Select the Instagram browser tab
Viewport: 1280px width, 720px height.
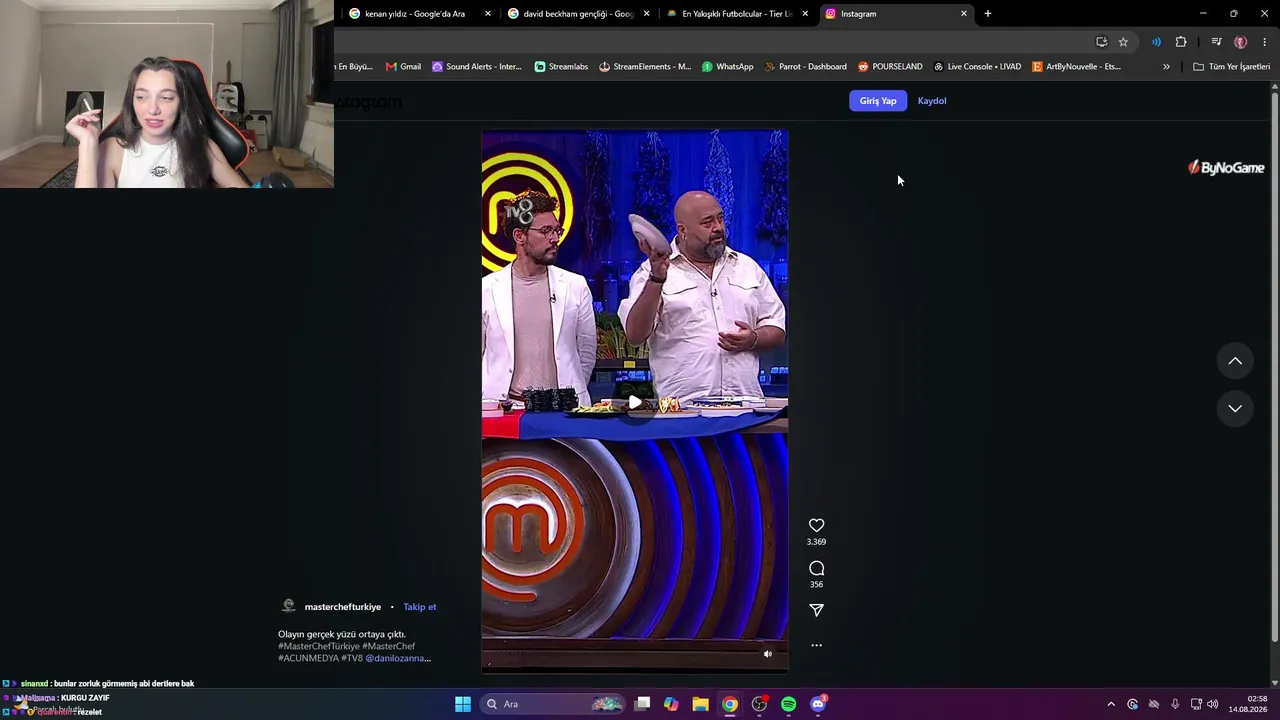pos(895,14)
